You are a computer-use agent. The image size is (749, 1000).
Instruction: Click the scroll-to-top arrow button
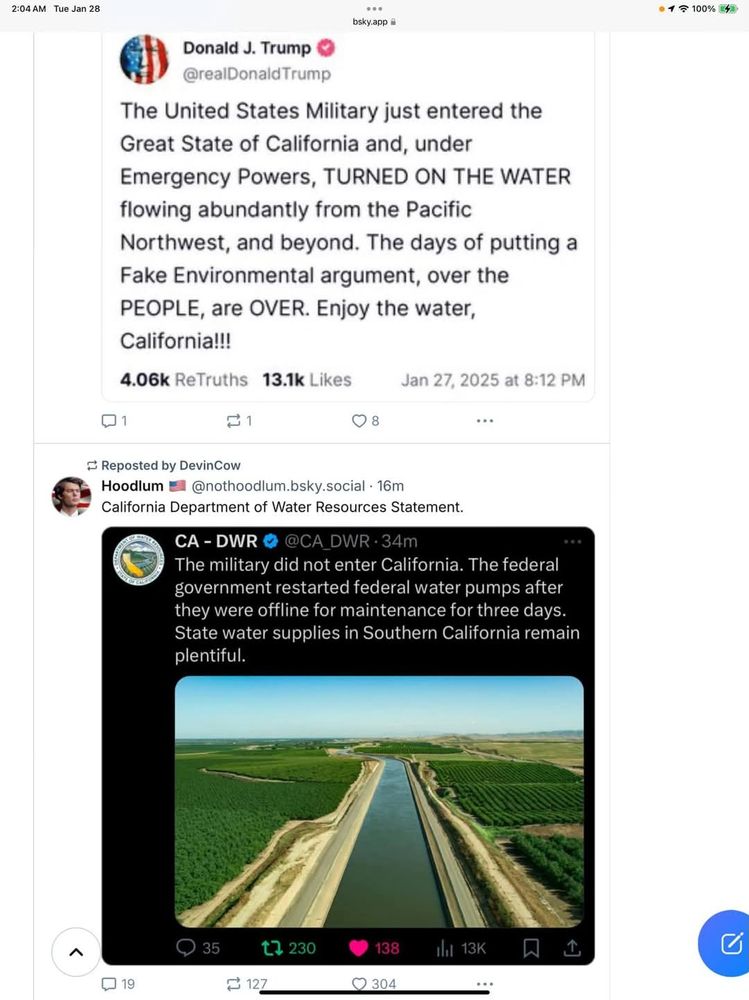point(75,952)
